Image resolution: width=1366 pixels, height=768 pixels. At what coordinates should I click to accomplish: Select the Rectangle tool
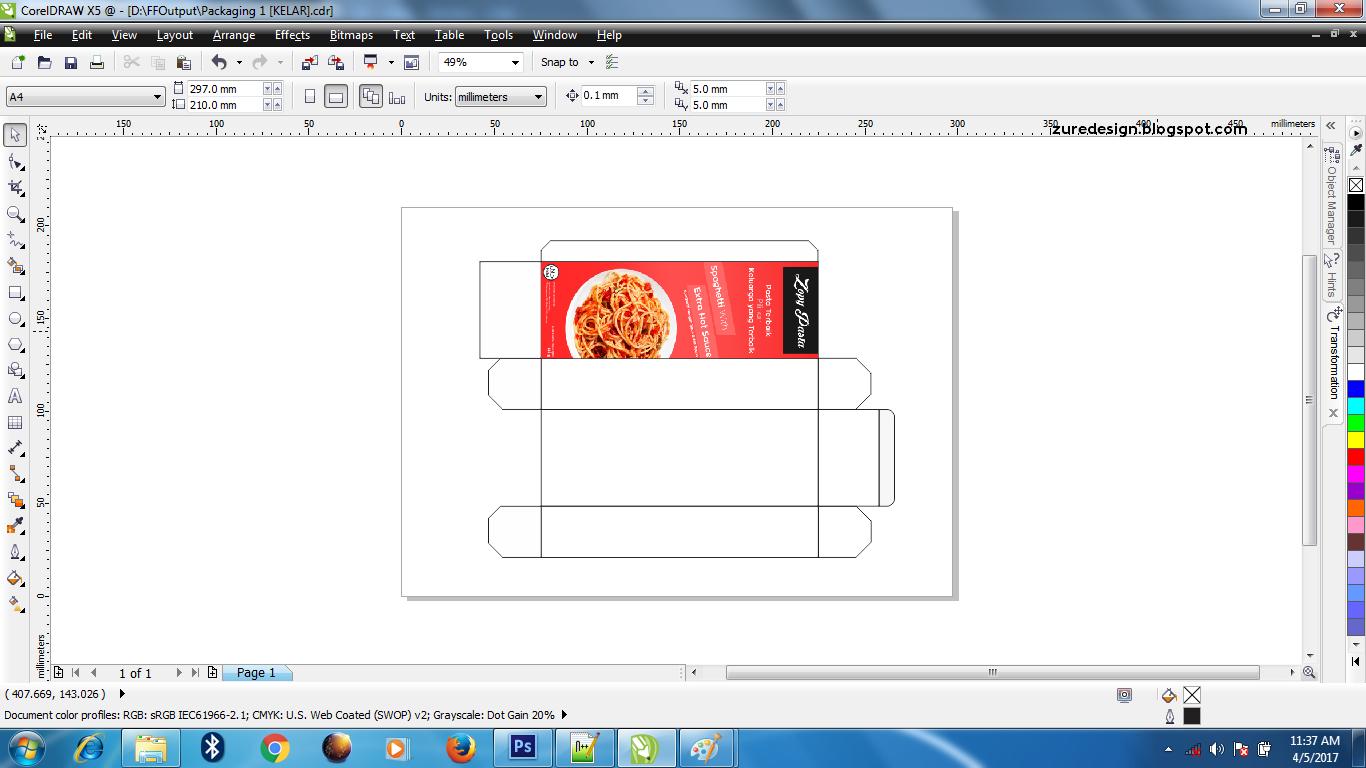pos(14,291)
